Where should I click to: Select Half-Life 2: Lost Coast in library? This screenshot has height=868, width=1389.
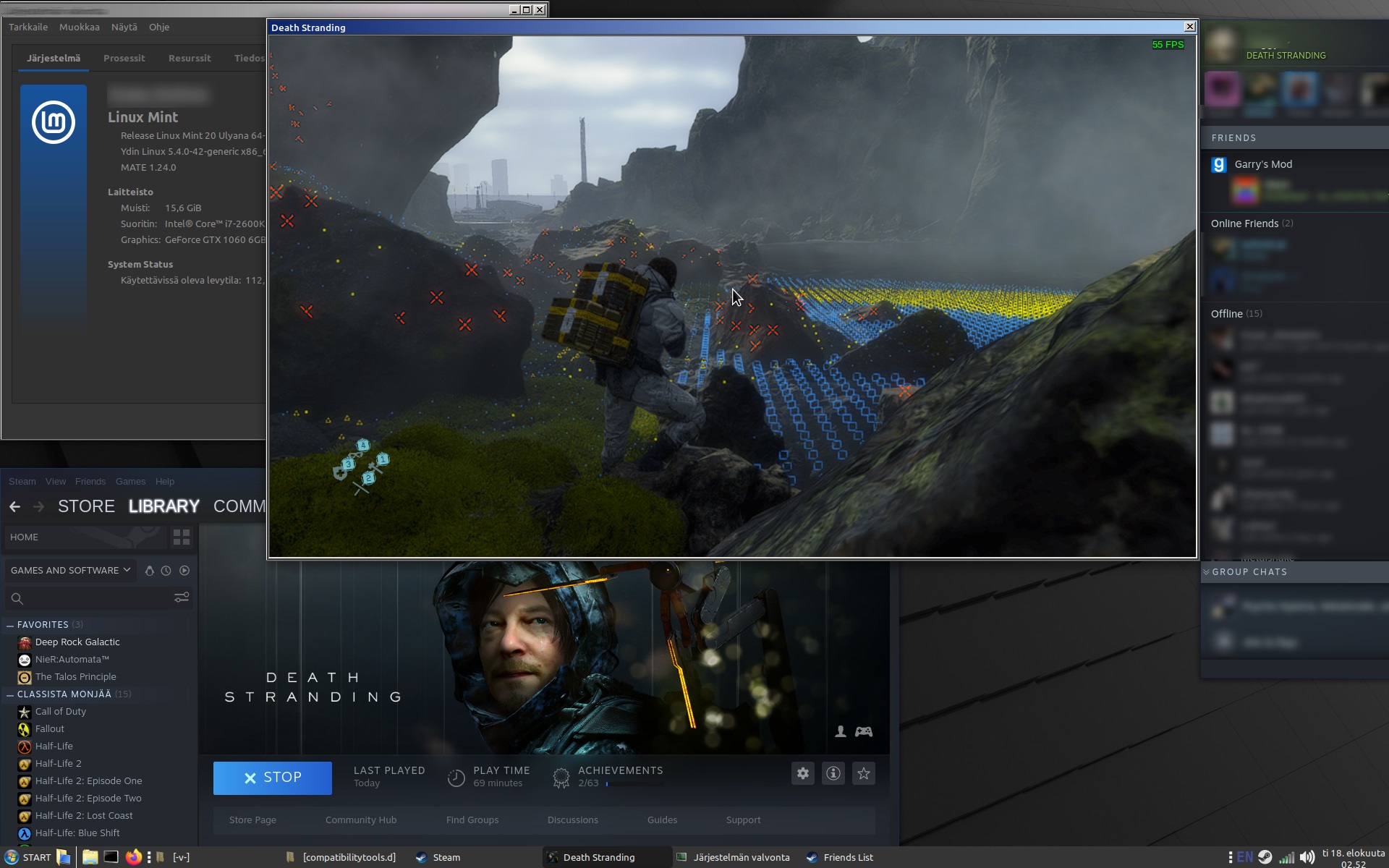coord(84,816)
